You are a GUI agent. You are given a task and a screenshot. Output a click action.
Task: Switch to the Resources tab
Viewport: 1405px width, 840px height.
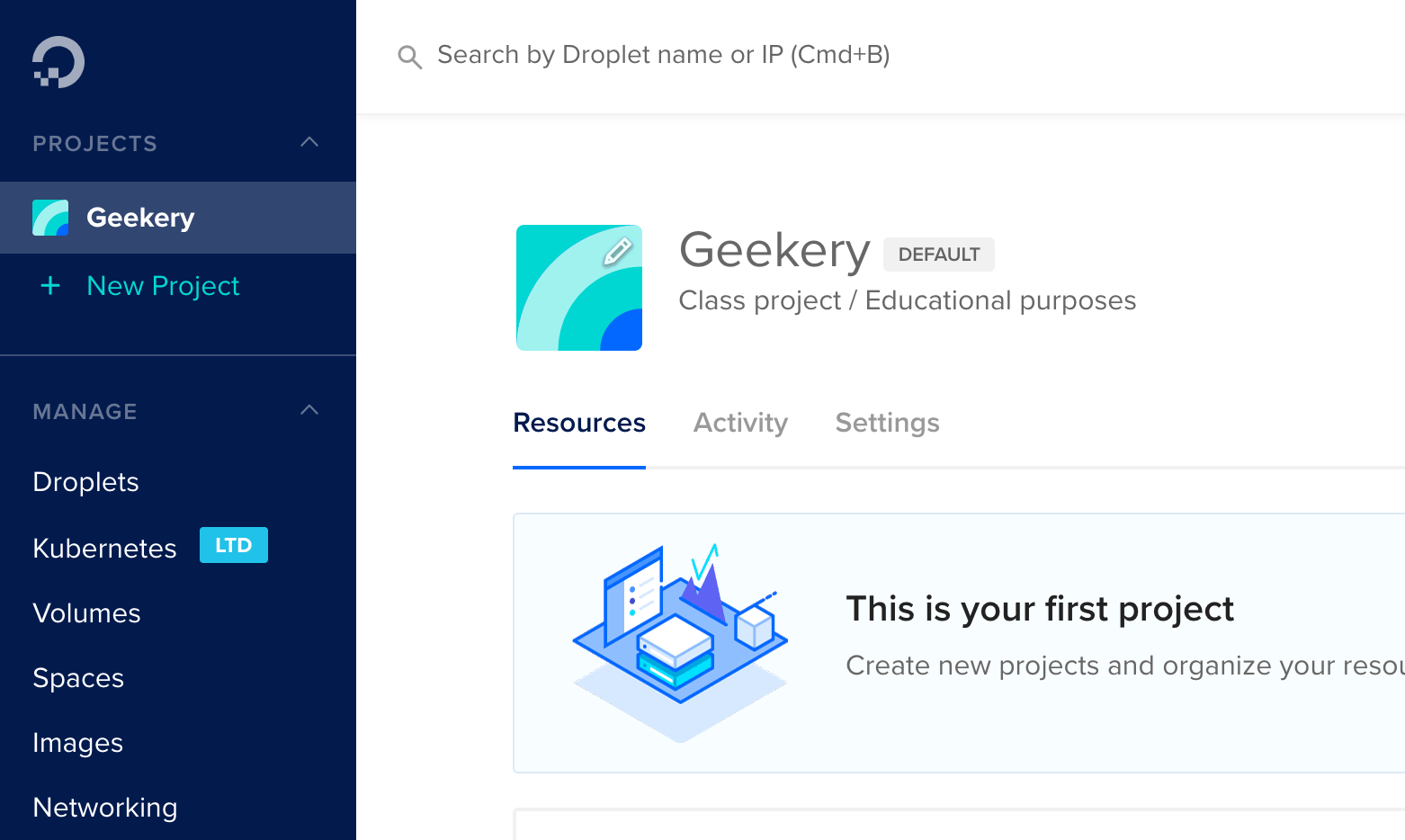pos(579,423)
